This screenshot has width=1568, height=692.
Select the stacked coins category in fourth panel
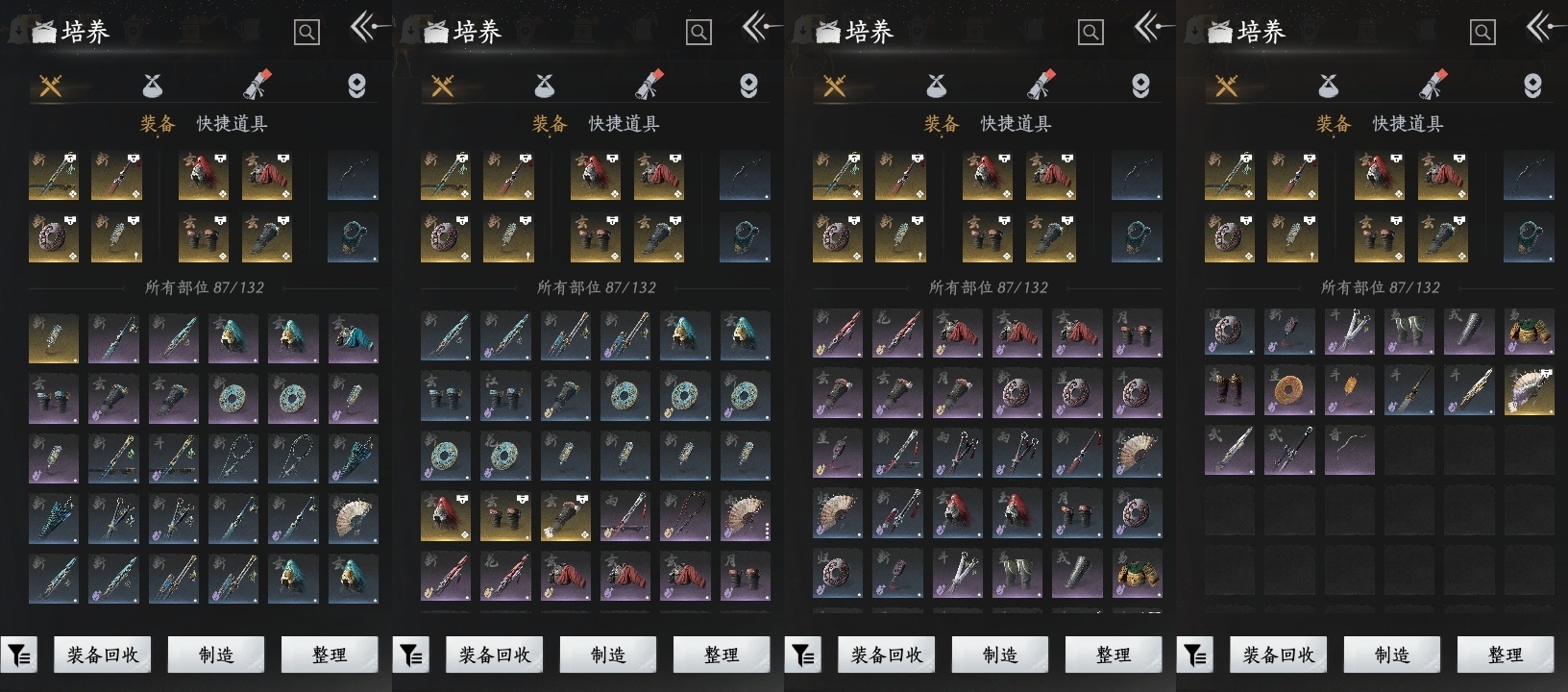pyautogui.click(x=1532, y=86)
